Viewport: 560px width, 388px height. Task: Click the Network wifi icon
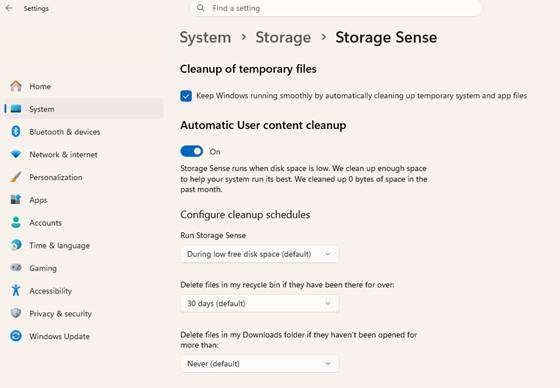(16, 154)
